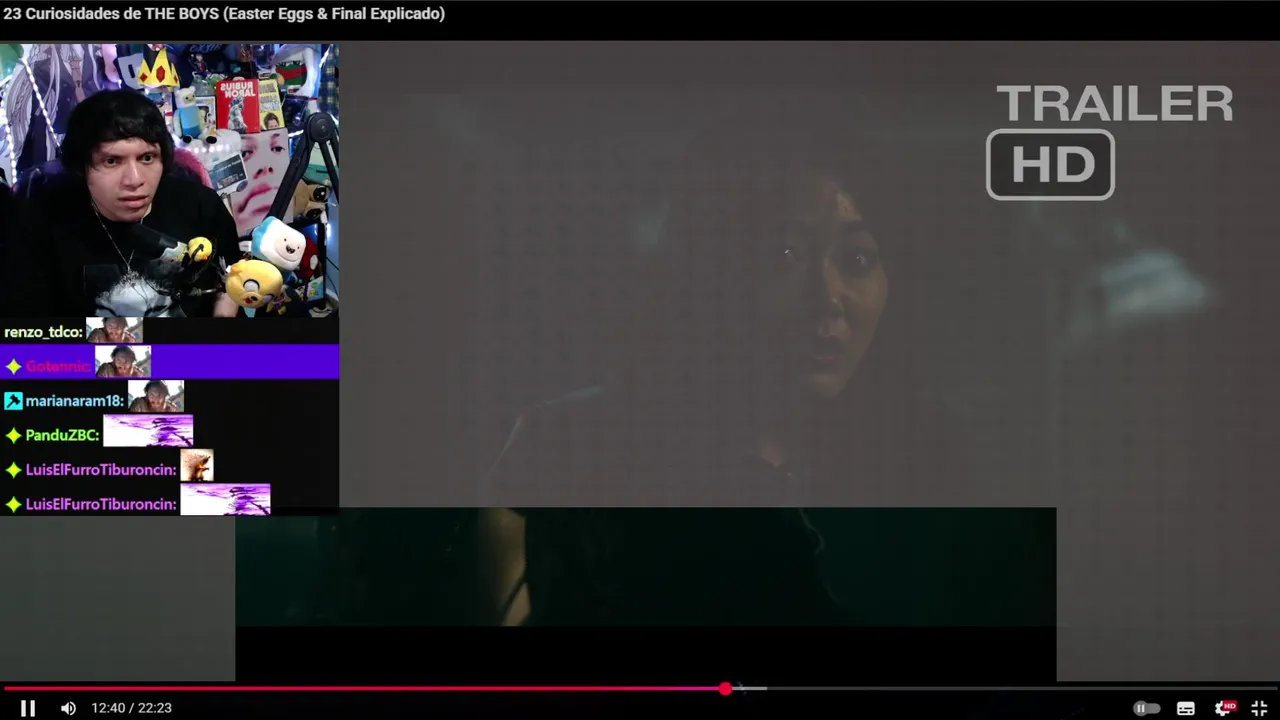Mute the video using the speaker icon
Viewport: 1280px width, 720px height.
[x=68, y=708]
